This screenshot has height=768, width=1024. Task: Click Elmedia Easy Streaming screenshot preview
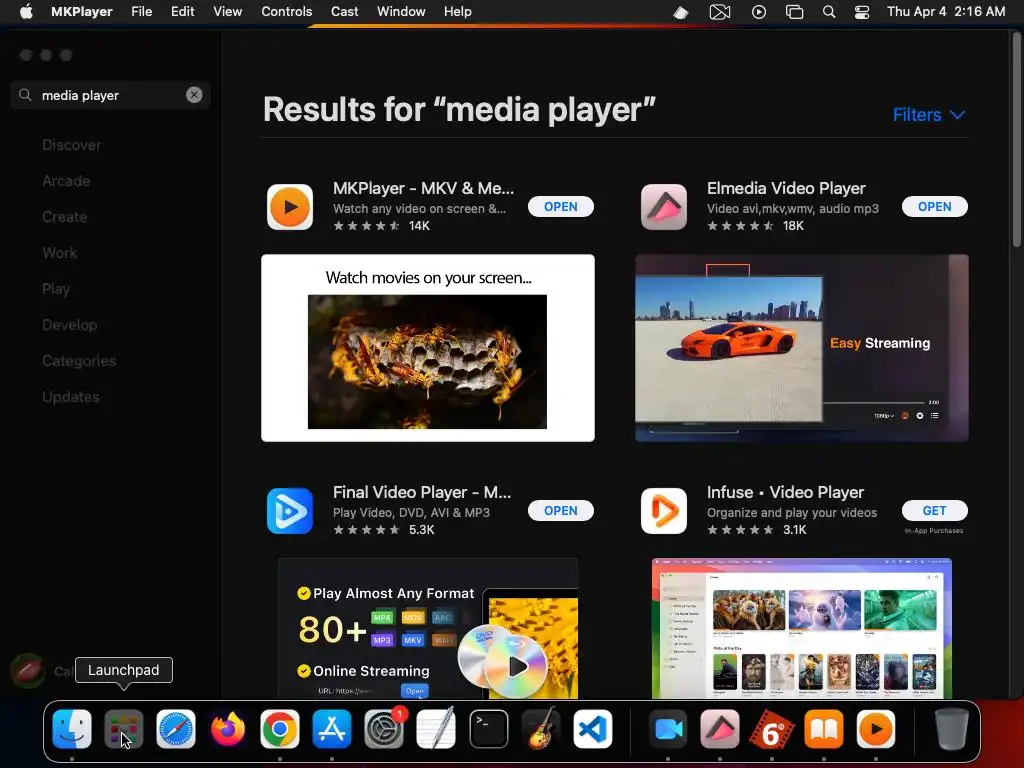click(x=802, y=348)
